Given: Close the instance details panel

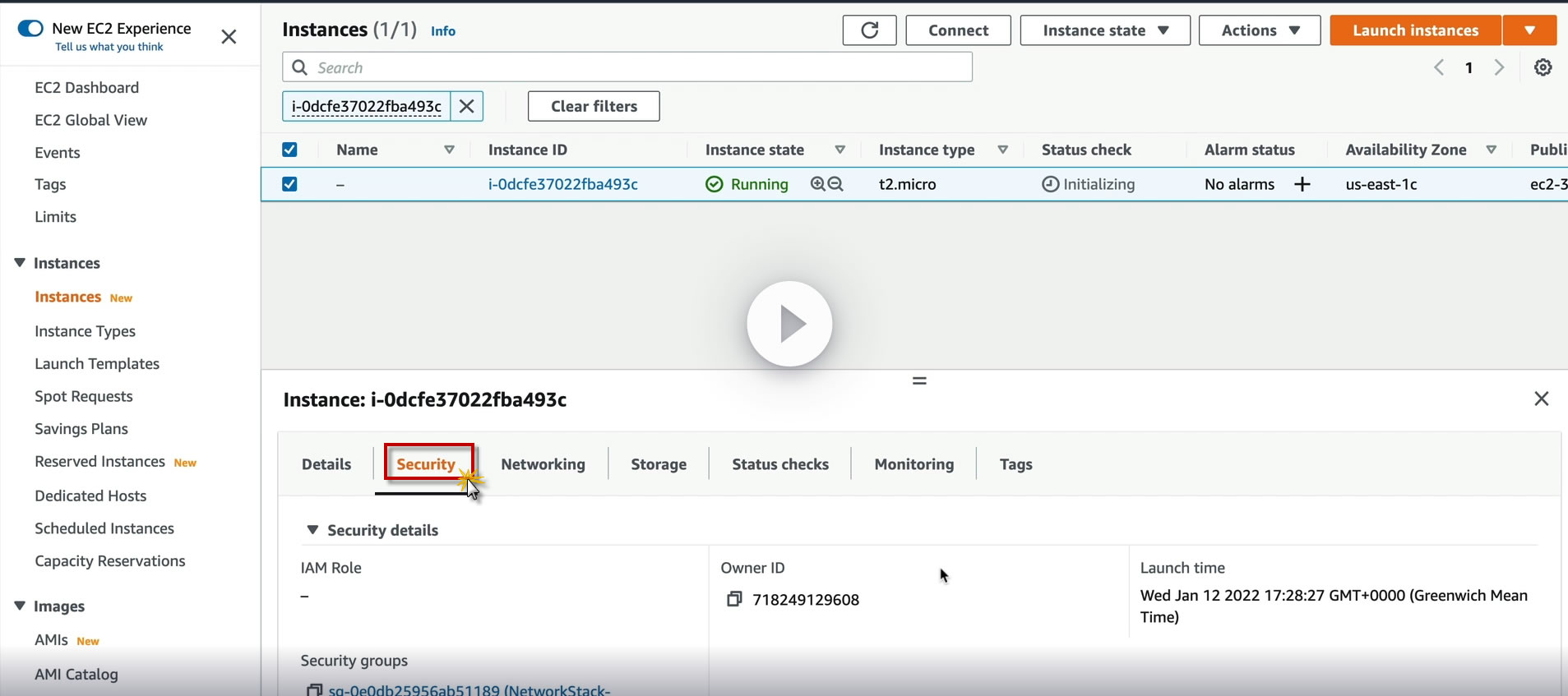Looking at the screenshot, I should point(1542,399).
